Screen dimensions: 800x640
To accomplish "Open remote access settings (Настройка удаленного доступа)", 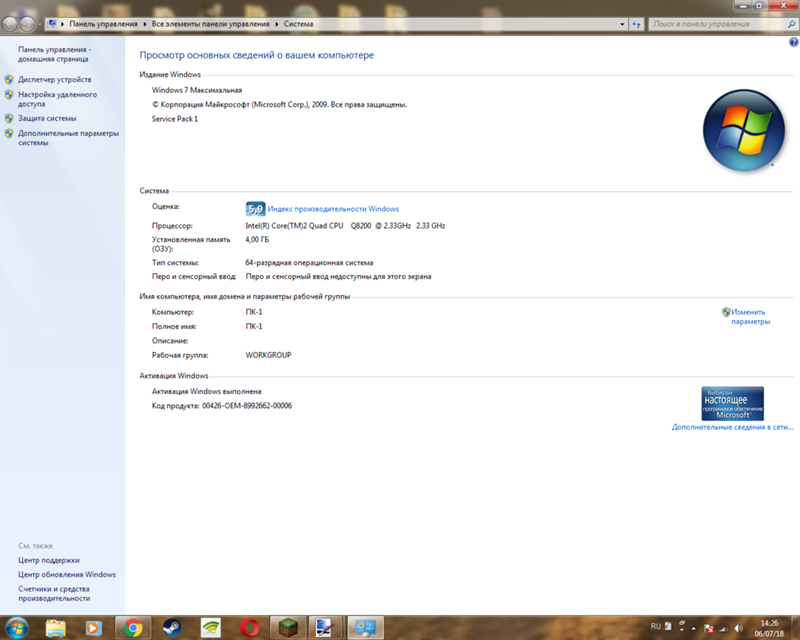I will point(57,99).
